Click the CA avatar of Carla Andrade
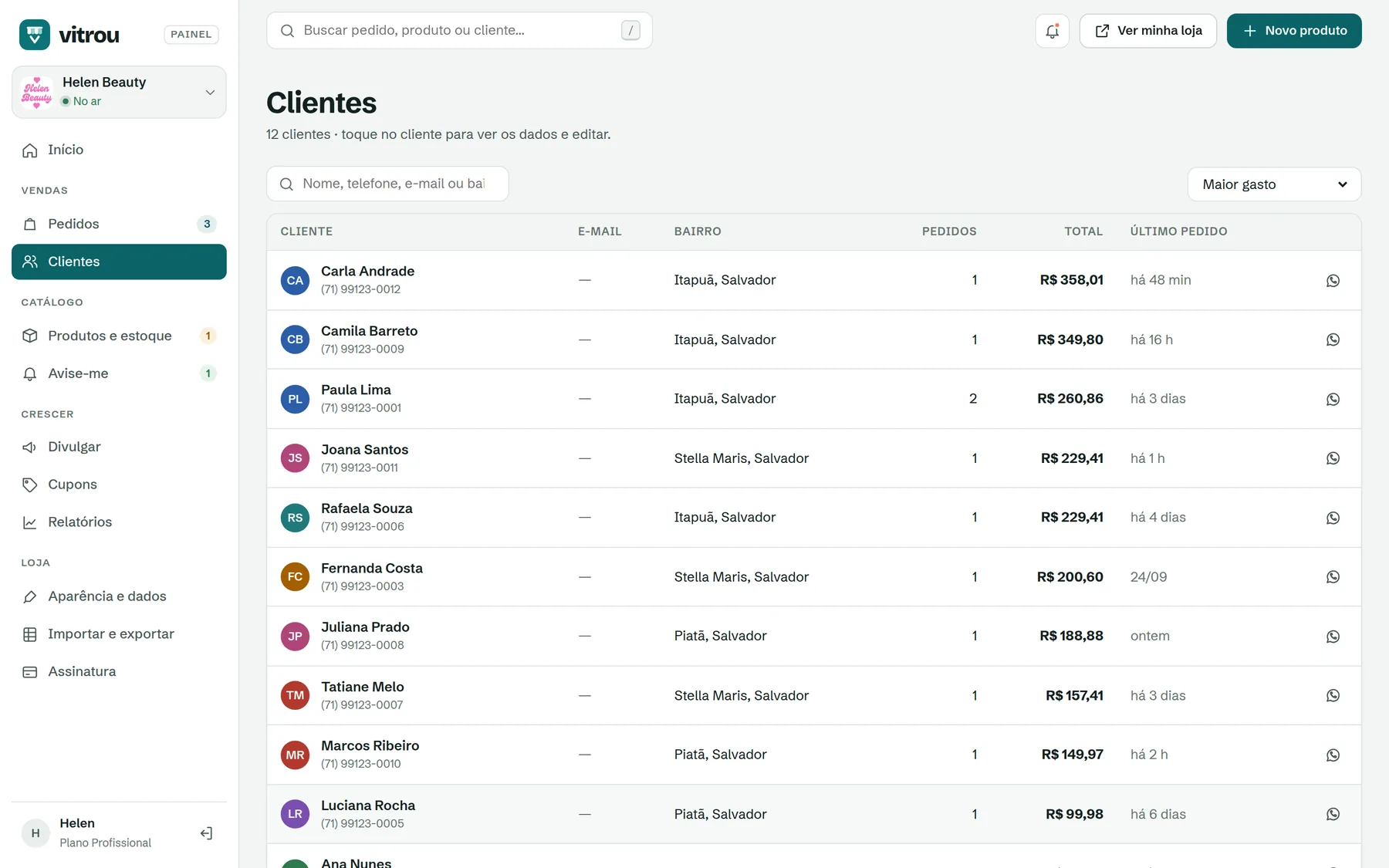This screenshot has height=868, width=1389. [295, 281]
